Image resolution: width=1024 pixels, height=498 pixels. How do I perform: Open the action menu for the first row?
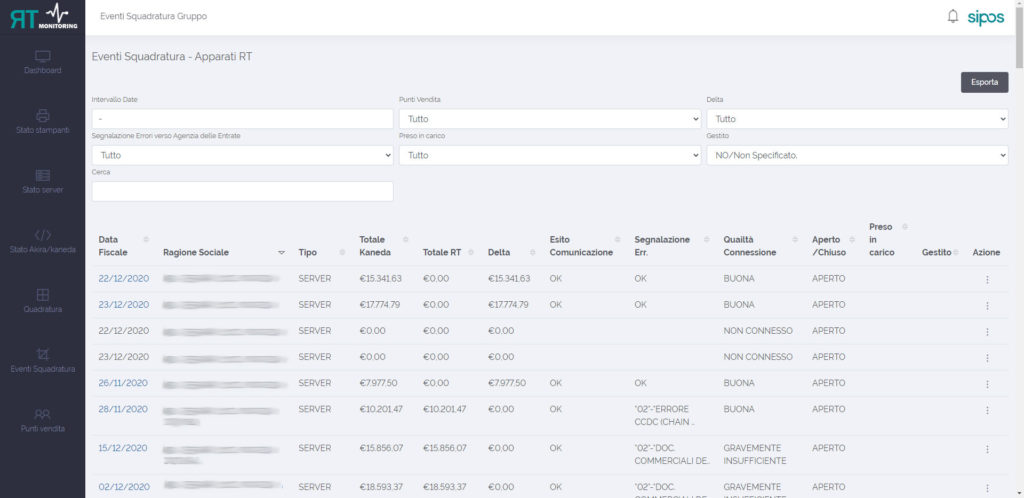pyautogui.click(x=986, y=279)
